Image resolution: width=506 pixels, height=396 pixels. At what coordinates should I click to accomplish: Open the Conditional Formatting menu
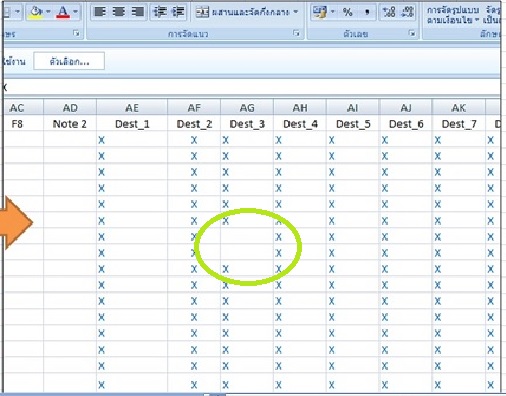tap(453, 15)
